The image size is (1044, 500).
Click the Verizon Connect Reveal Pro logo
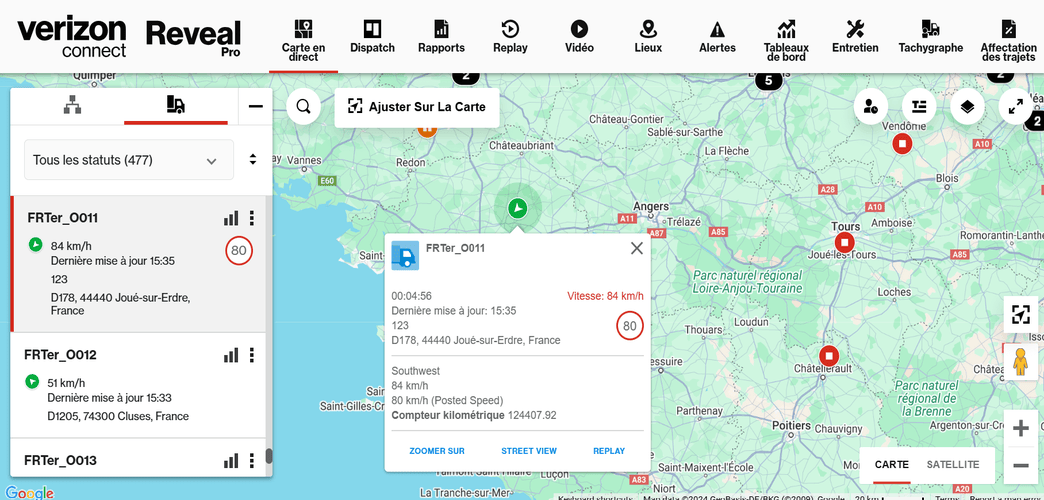(x=129, y=37)
